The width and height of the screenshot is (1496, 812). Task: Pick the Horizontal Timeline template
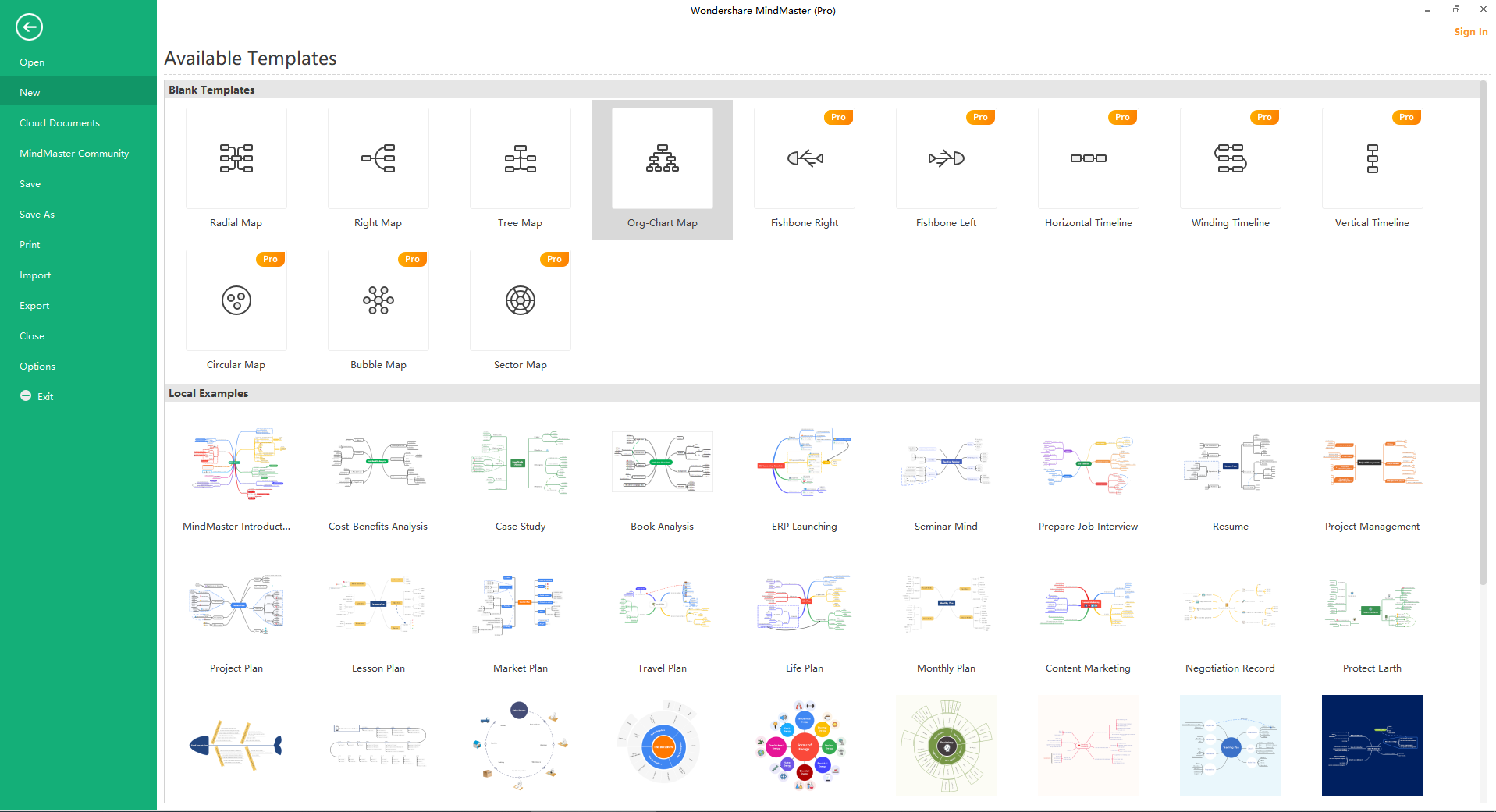tap(1089, 158)
